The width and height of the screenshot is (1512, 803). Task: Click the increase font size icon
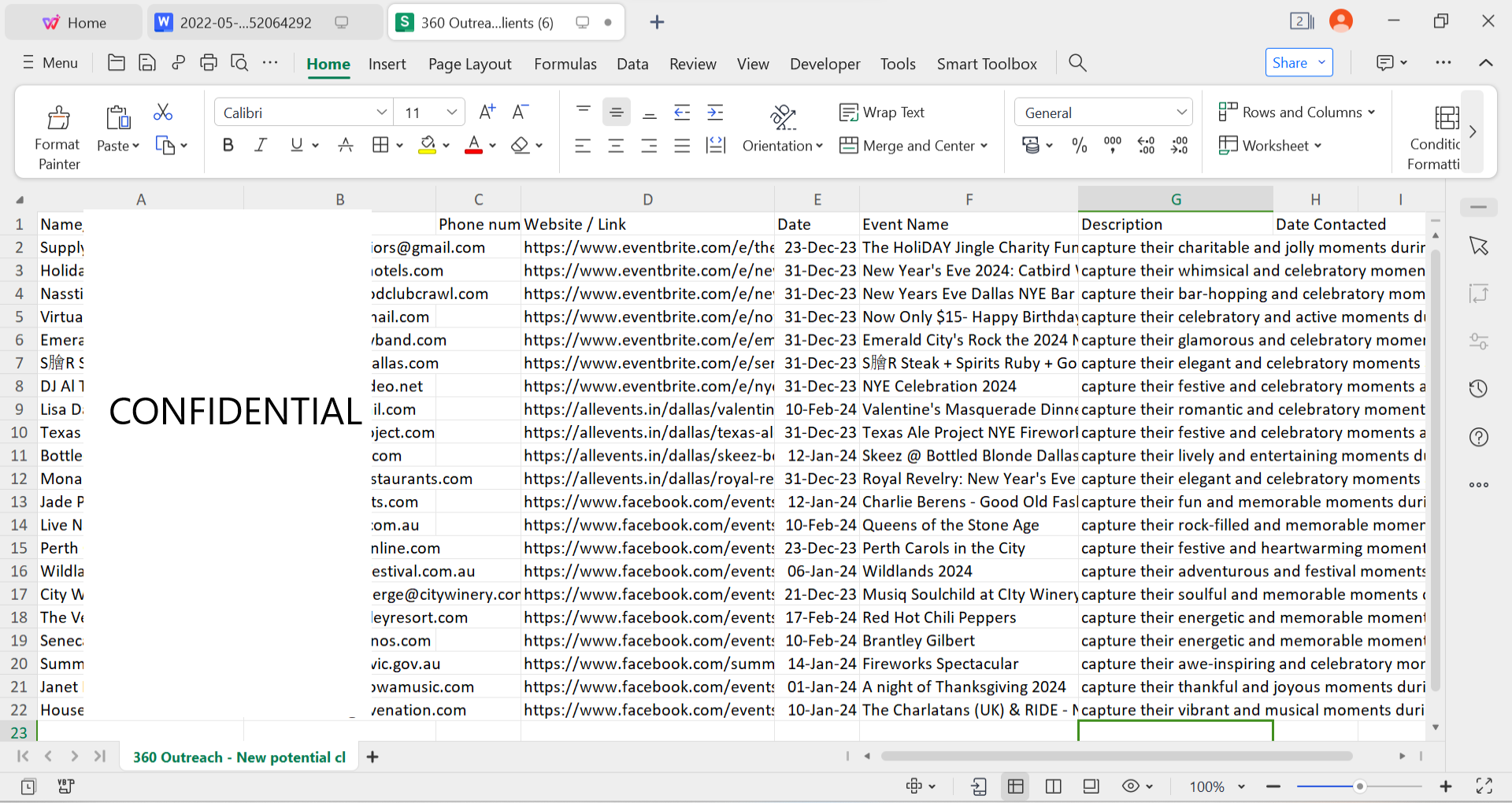[x=487, y=113]
